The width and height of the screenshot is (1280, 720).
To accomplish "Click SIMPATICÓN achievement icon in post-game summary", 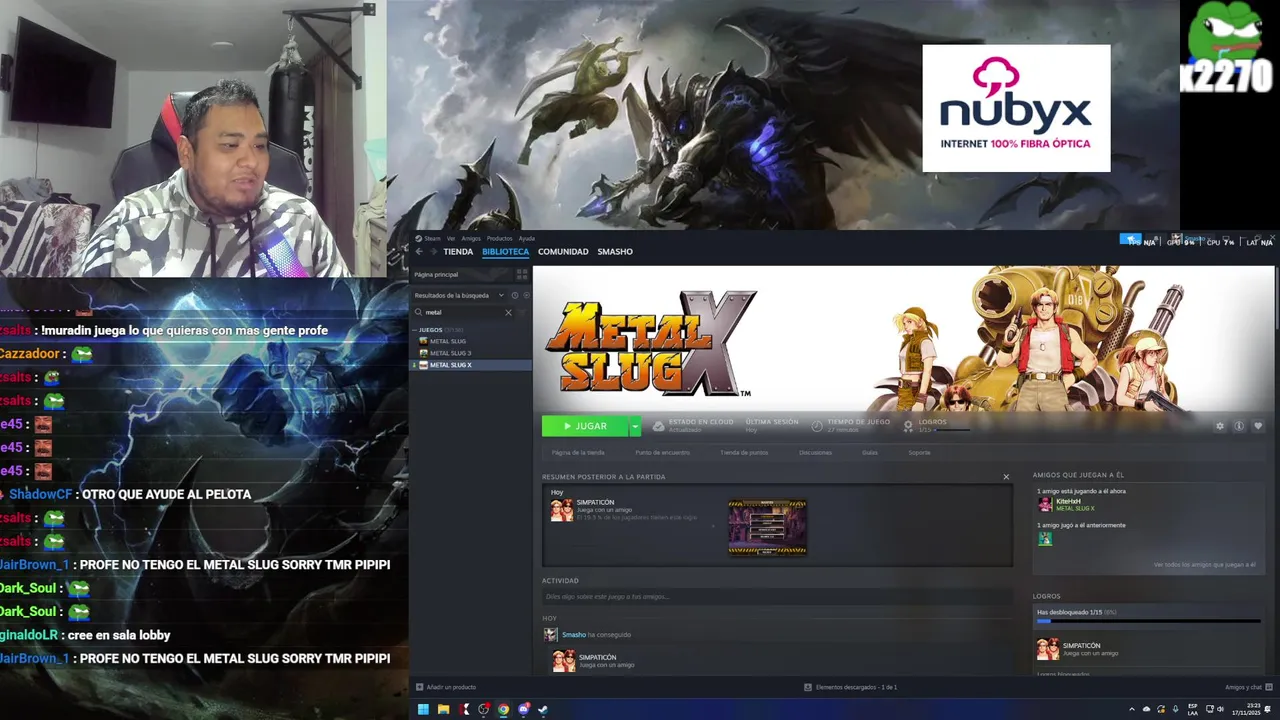I will tap(561, 510).
